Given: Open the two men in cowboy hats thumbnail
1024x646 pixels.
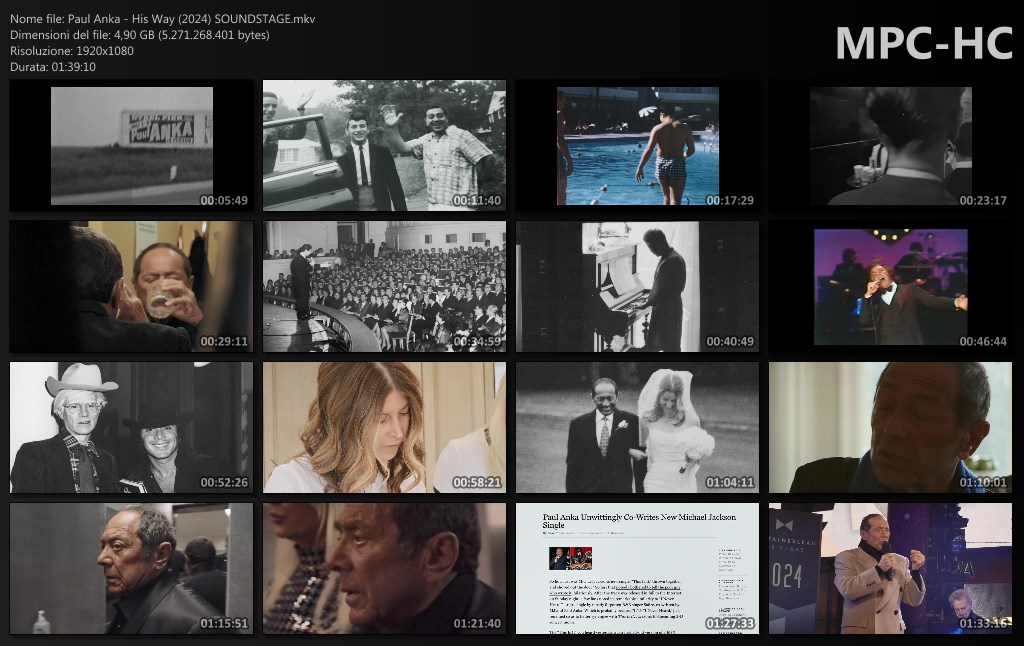Looking at the screenshot, I should point(131,428).
